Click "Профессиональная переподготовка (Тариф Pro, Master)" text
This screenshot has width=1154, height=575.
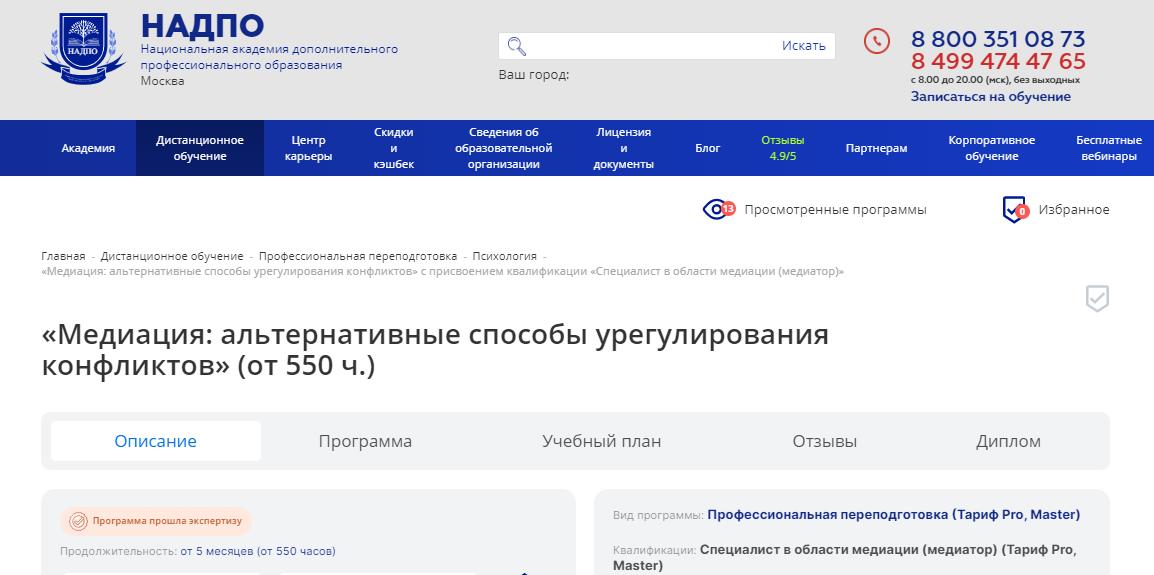pyautogui.click(x=893, y=515)
